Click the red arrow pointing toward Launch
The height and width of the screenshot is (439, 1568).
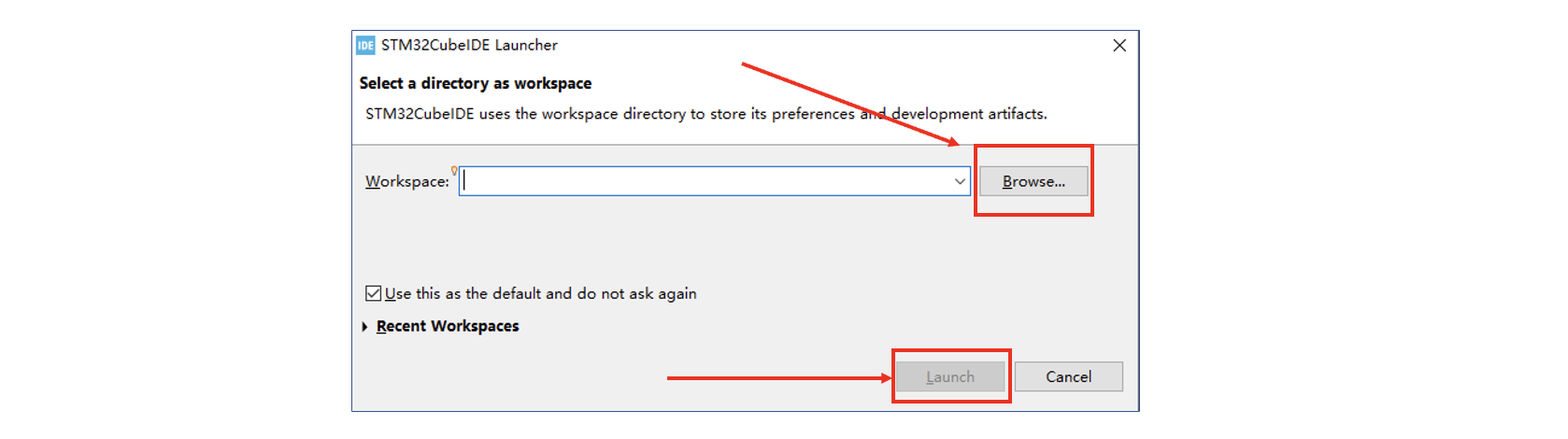click(x=777, y=377)
